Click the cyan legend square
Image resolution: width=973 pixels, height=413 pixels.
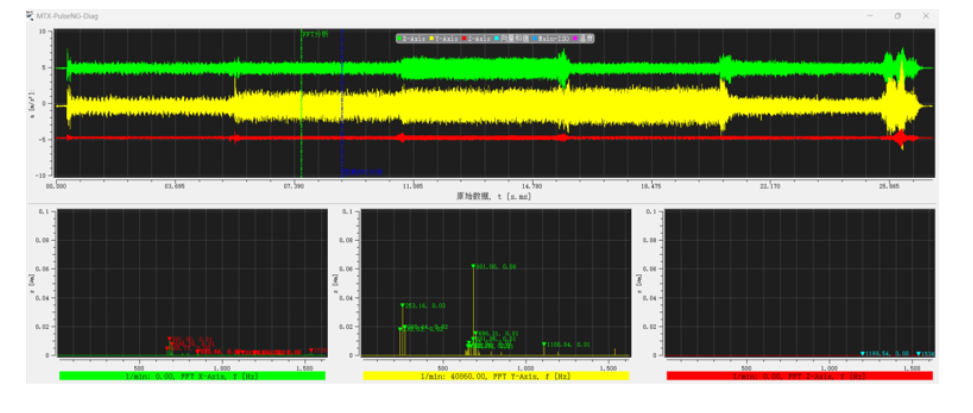496,38
